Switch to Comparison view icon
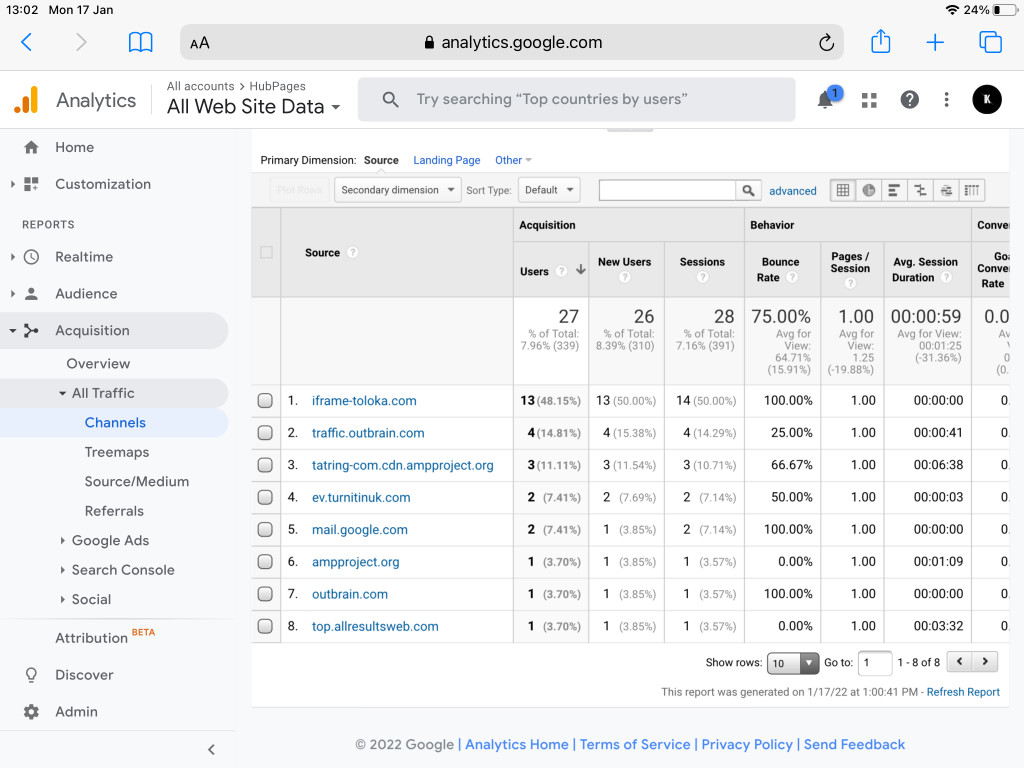1024x768 pixels. pyautogui.click(x=920, y=190)
